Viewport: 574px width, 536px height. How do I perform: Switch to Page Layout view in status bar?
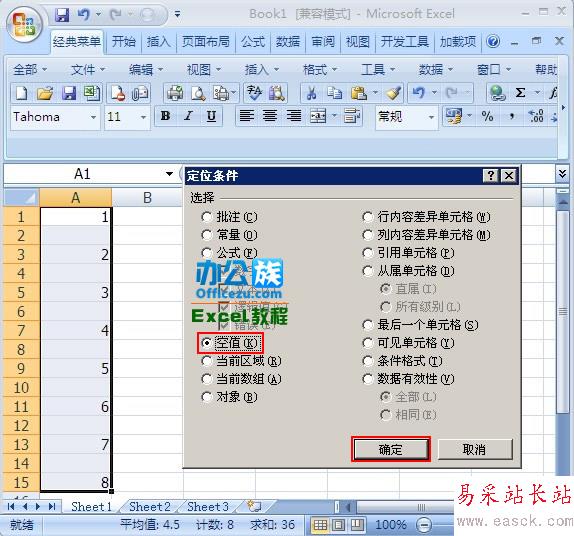click(339, 525)
